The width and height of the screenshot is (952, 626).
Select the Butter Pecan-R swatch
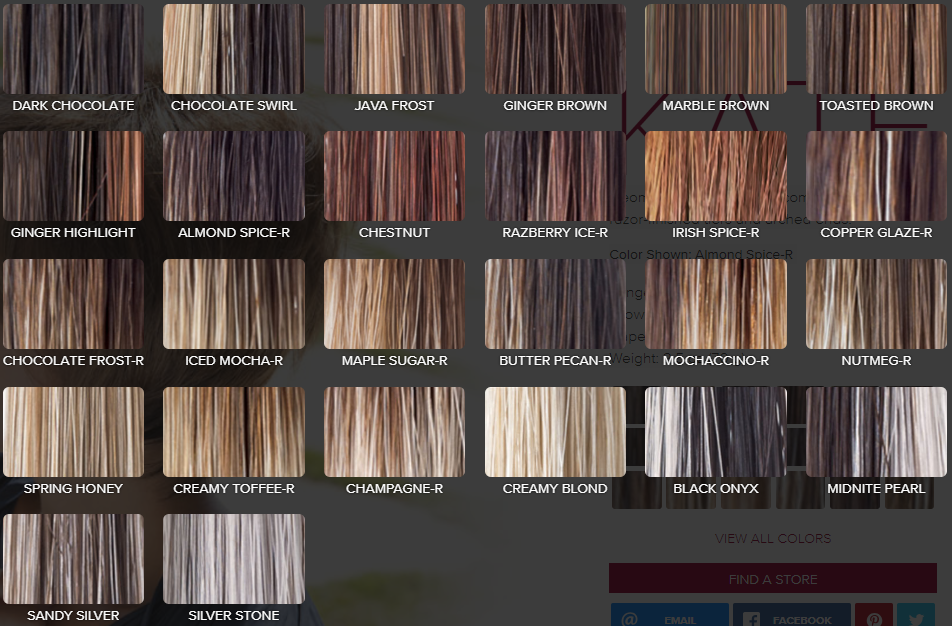(x=555, y=304)
